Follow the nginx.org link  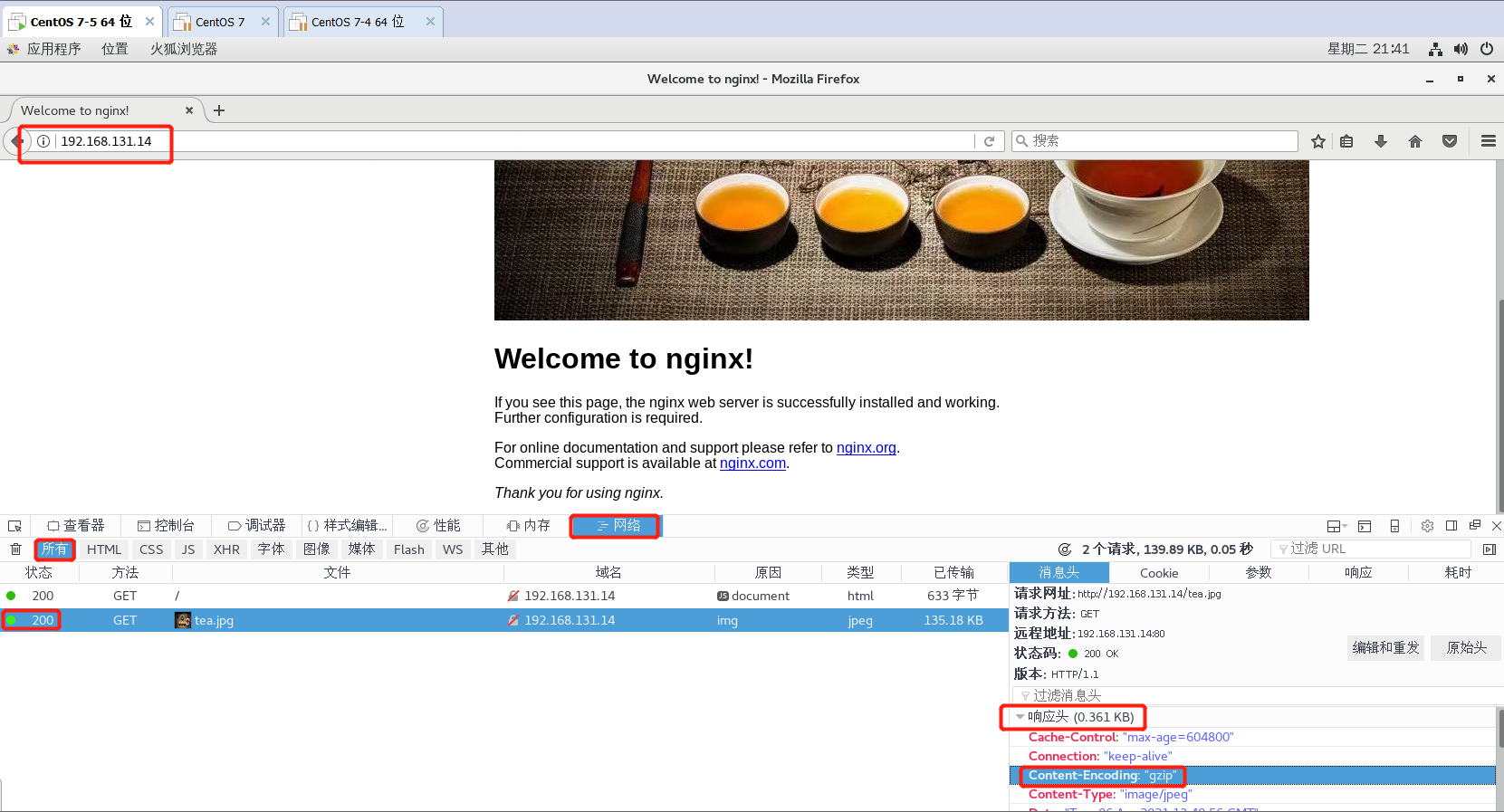coord(867,448)
